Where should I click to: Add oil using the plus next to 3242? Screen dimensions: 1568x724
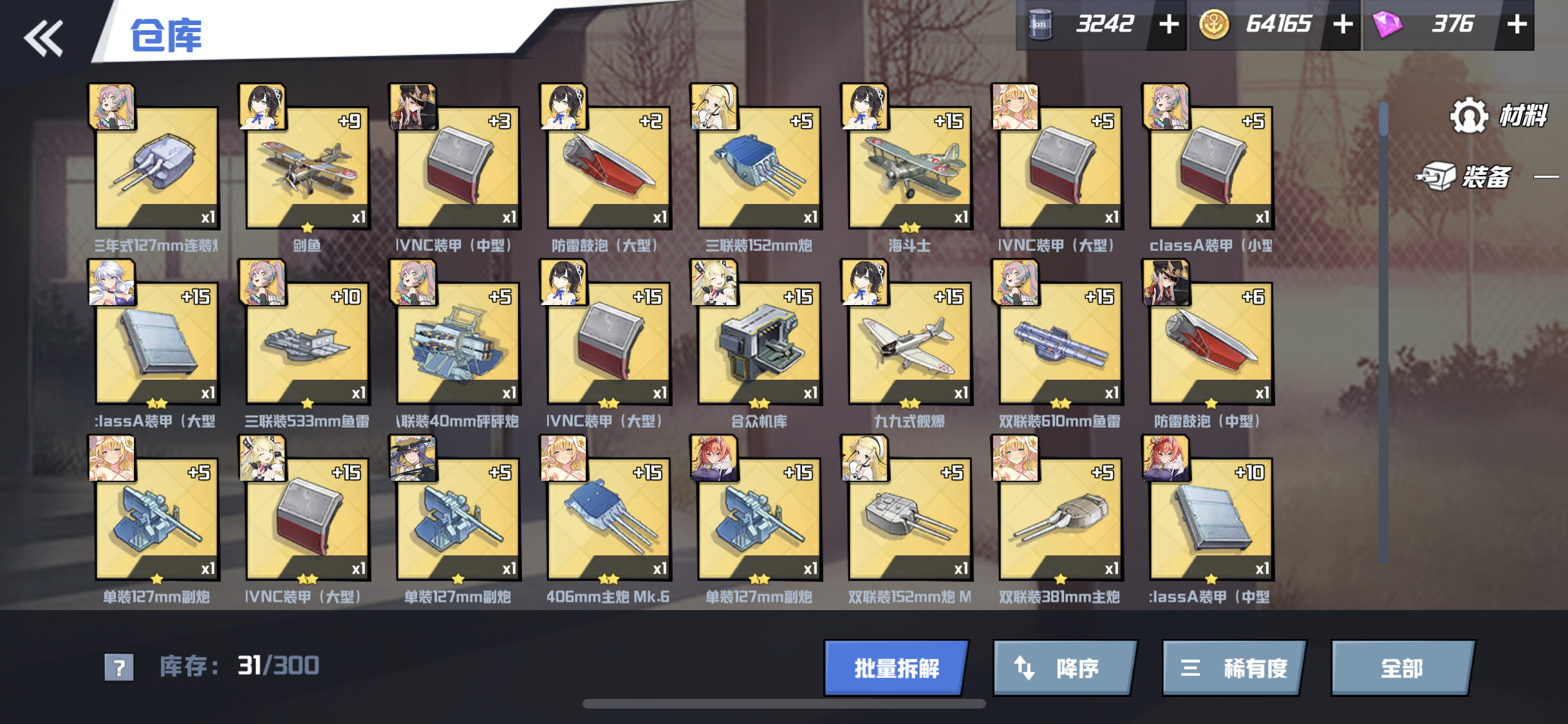1169,25
